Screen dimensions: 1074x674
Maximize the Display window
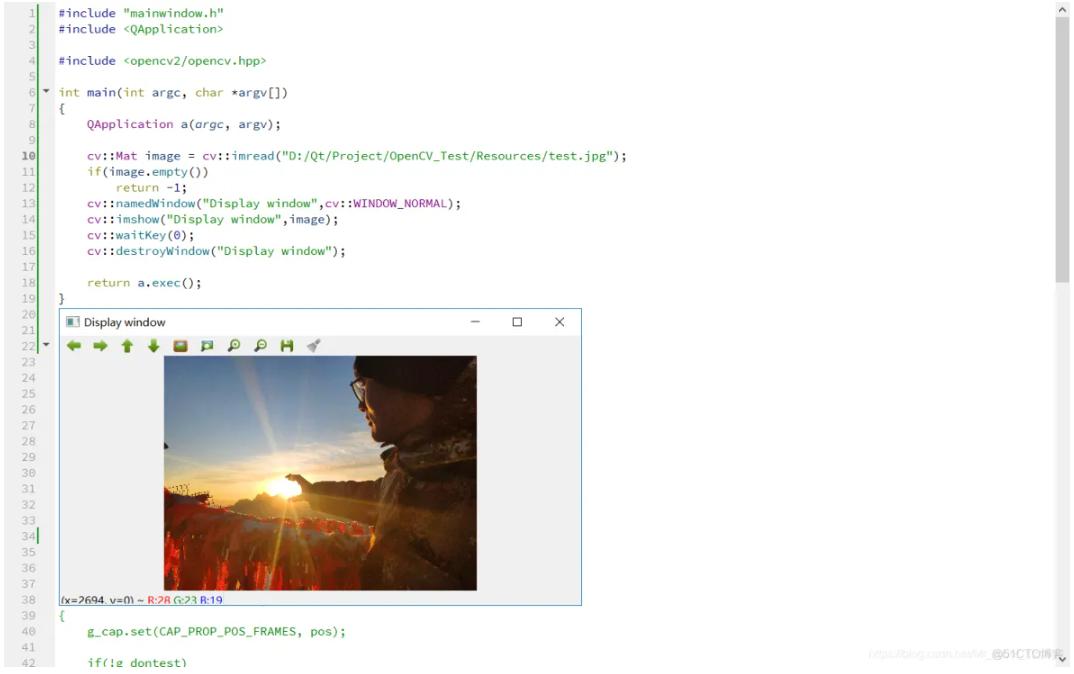[x=517, y=322]
